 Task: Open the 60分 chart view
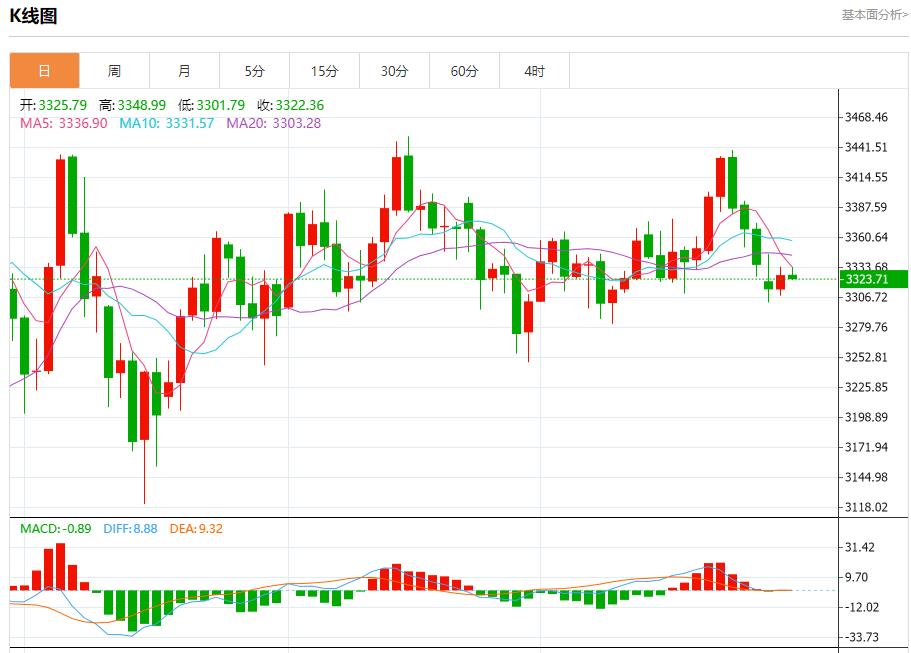(463, 70)
